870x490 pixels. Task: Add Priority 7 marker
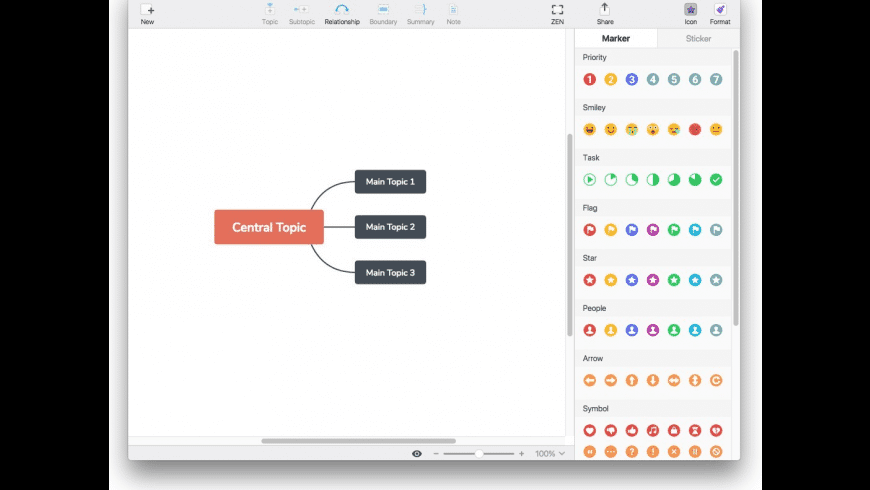pos(716,79)
